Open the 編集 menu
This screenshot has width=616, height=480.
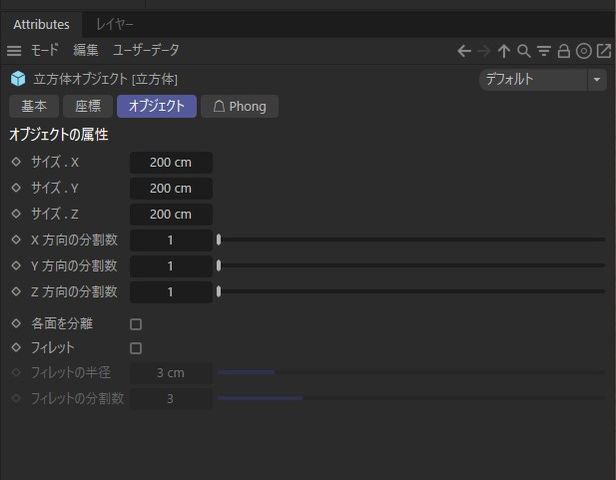point(86,50)
